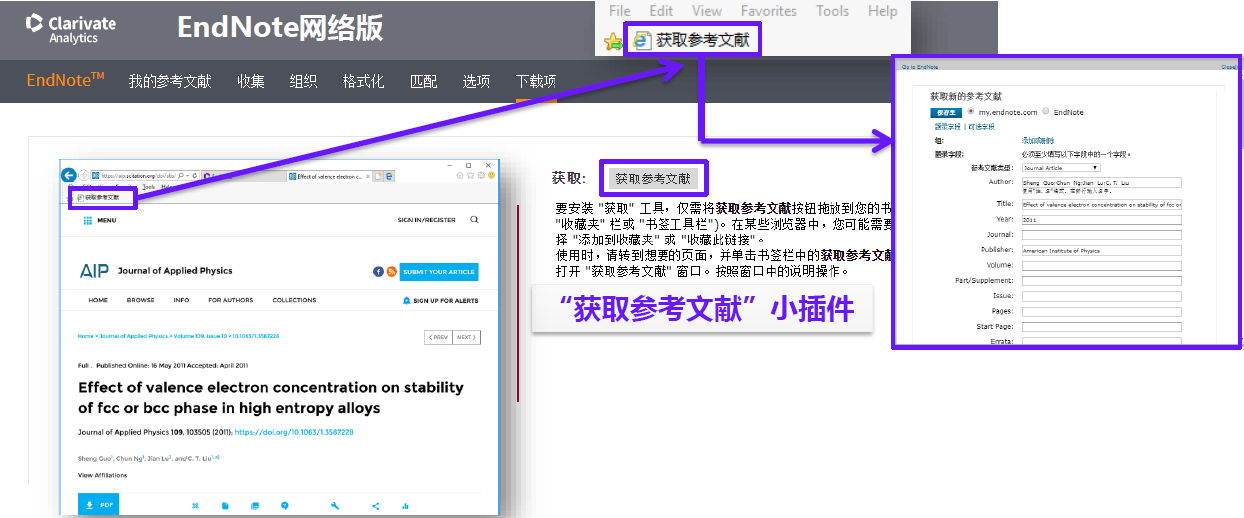Click the Author field in capture form

click(1102, 183)
